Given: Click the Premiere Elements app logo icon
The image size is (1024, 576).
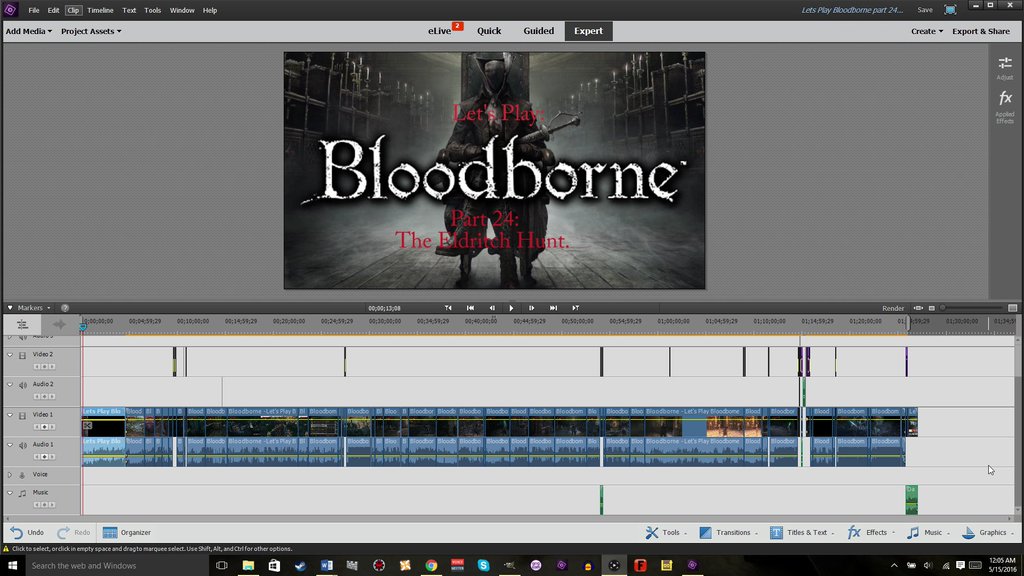Looking at the screenshot, I should [10, 10].
